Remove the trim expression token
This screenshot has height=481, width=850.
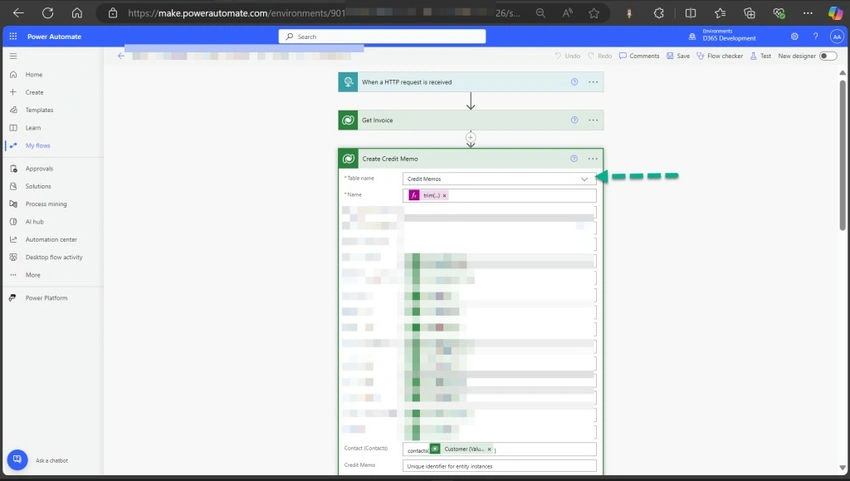(x=445, y=195)
